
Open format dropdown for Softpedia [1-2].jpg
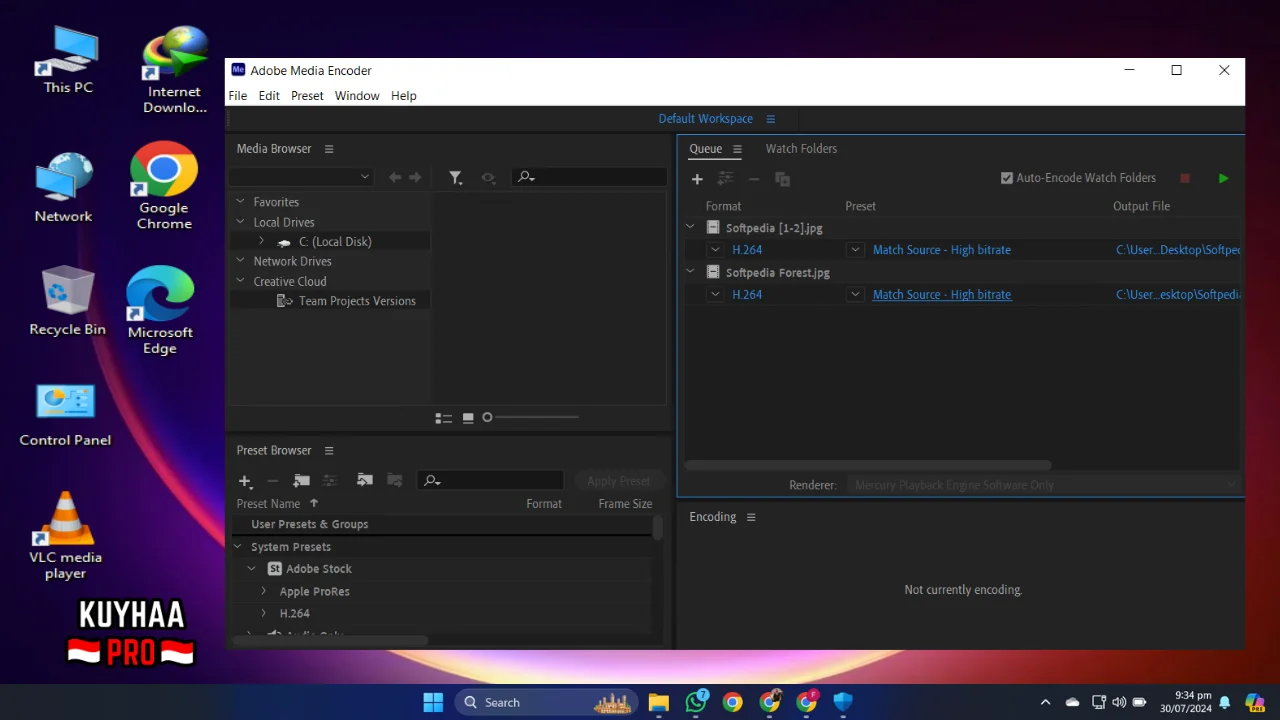point(715,250)
